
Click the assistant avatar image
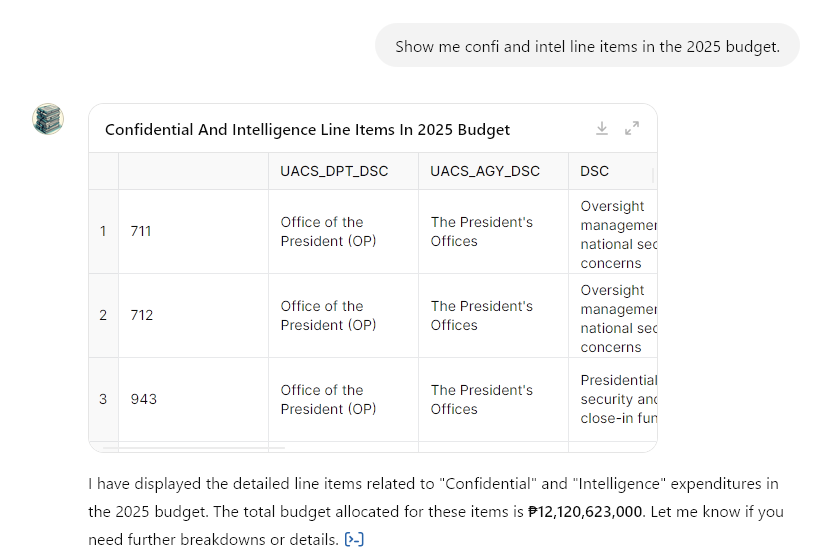pyautogui.click(x=48, y=119)
